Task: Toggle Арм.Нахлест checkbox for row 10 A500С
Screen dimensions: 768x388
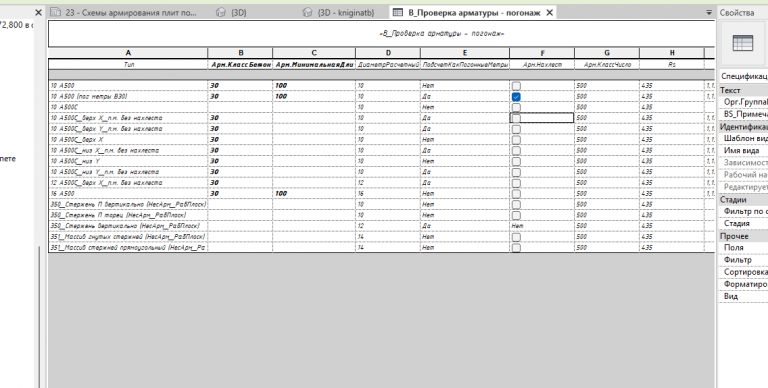Action: (516, 107)
